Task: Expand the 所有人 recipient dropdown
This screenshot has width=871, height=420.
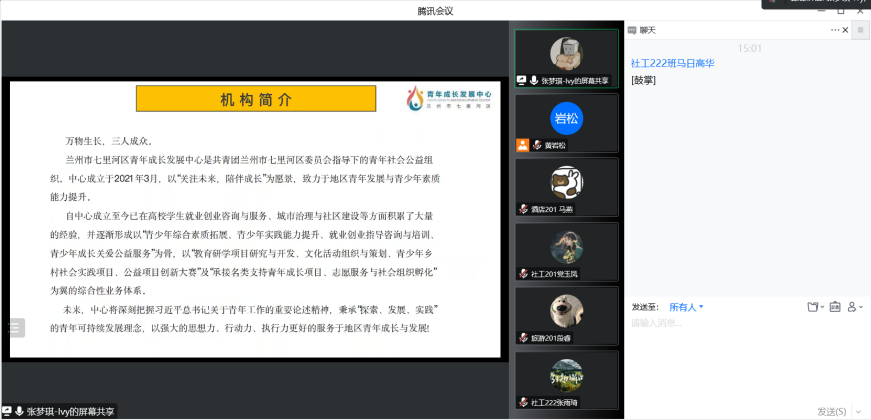Action: pyautogui.click(x=686, y=307)
